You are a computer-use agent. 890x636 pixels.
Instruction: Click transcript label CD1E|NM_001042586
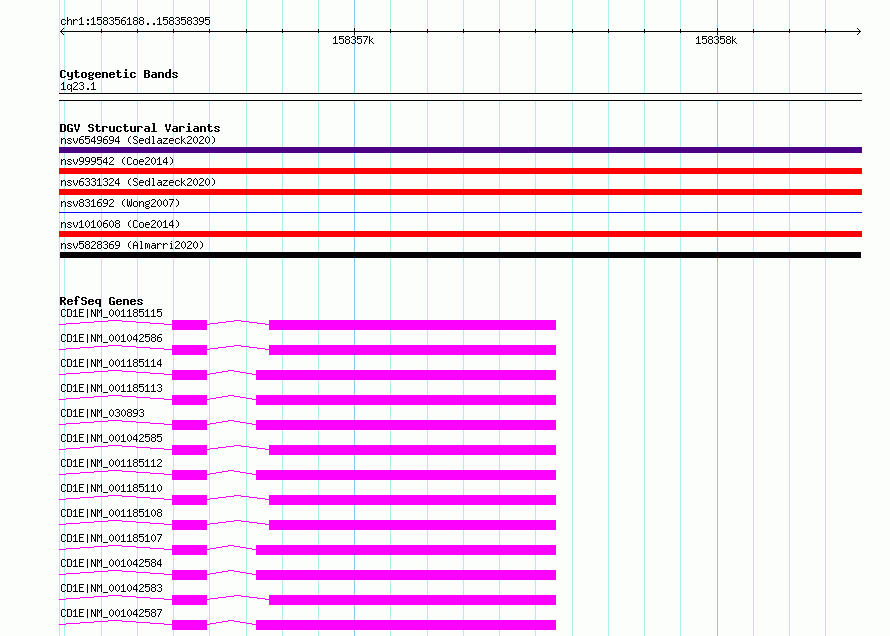(x=111, y=338)
